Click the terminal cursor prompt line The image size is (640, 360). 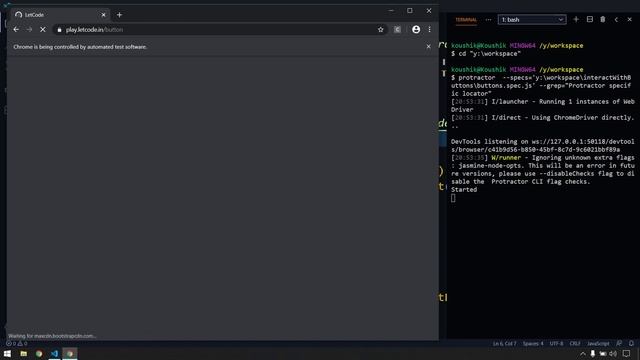[453, 198]
